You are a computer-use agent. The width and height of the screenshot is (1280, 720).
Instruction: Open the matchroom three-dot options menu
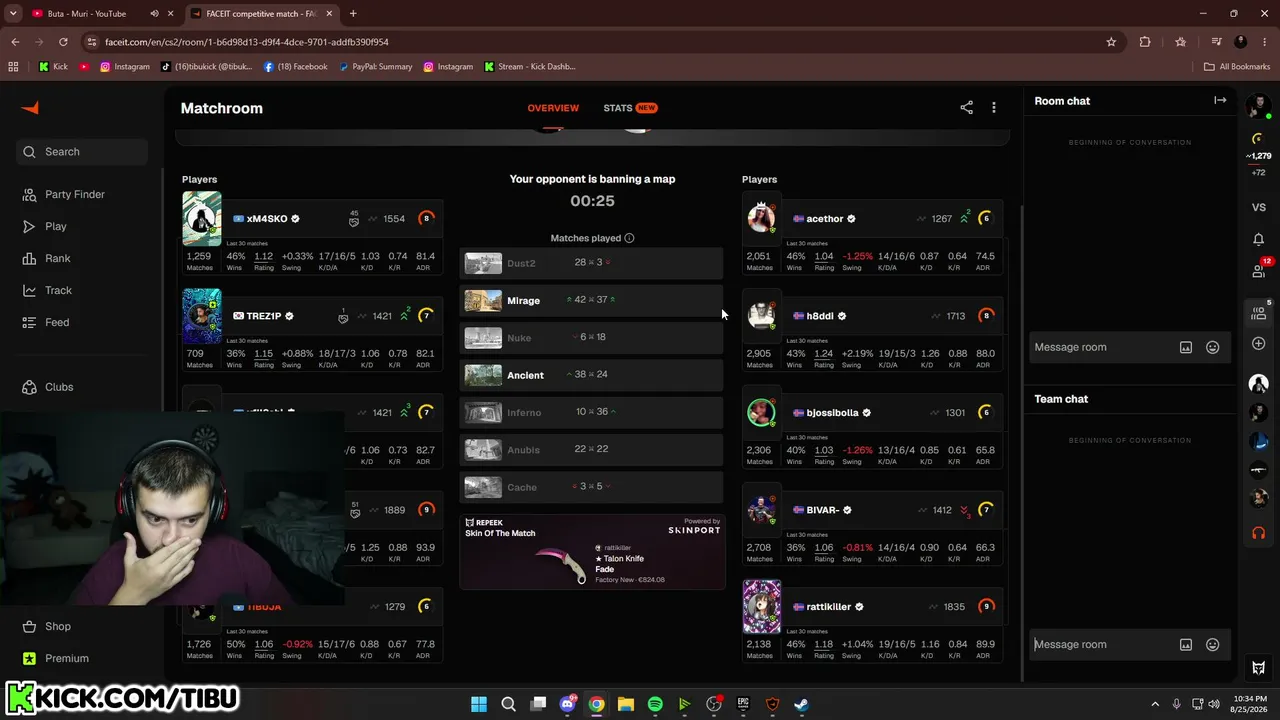tap(994, 108)
